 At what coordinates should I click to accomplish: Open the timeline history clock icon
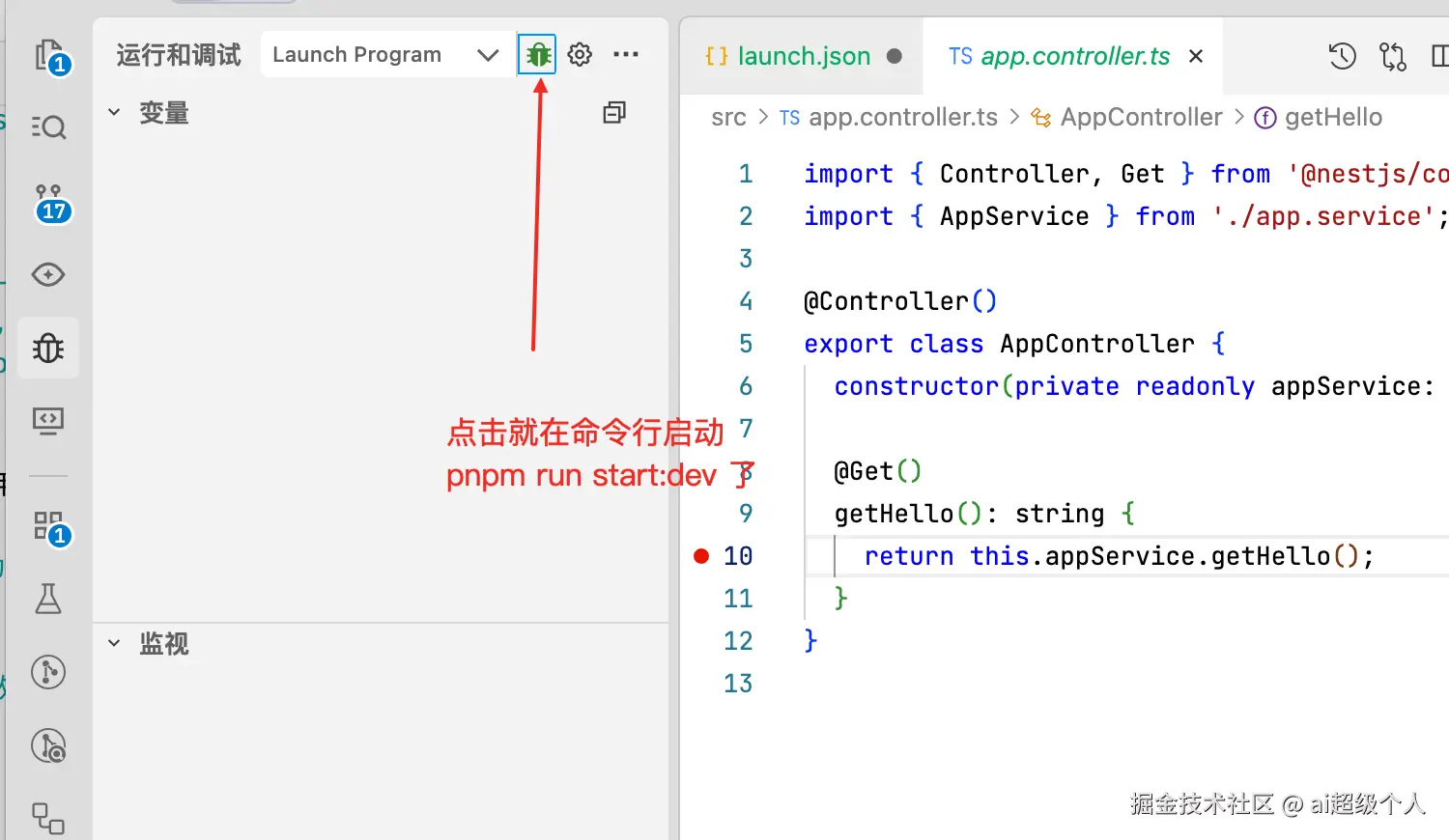click(x=1342, y=57)
